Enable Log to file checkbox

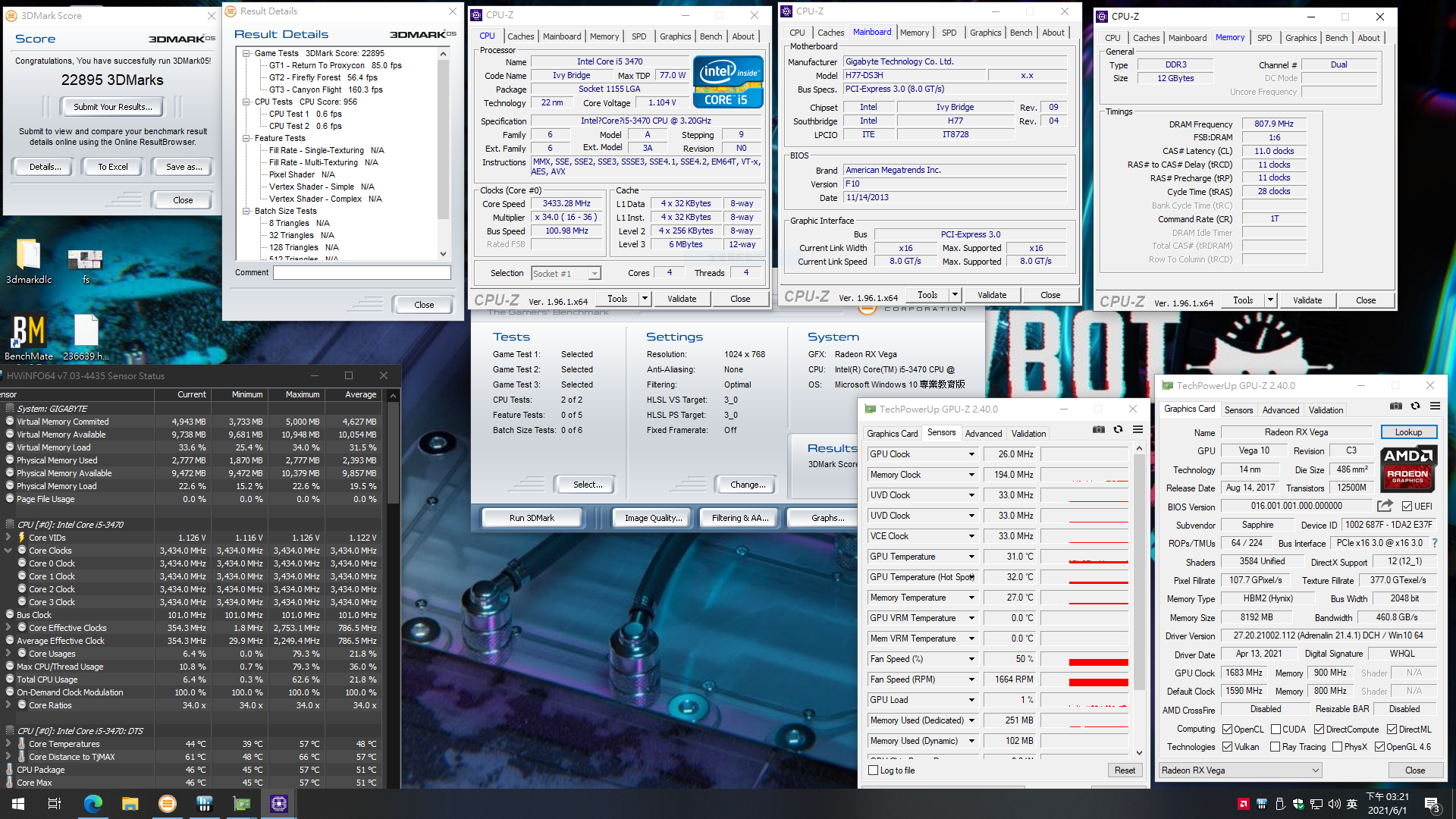(x=874, y=770)
